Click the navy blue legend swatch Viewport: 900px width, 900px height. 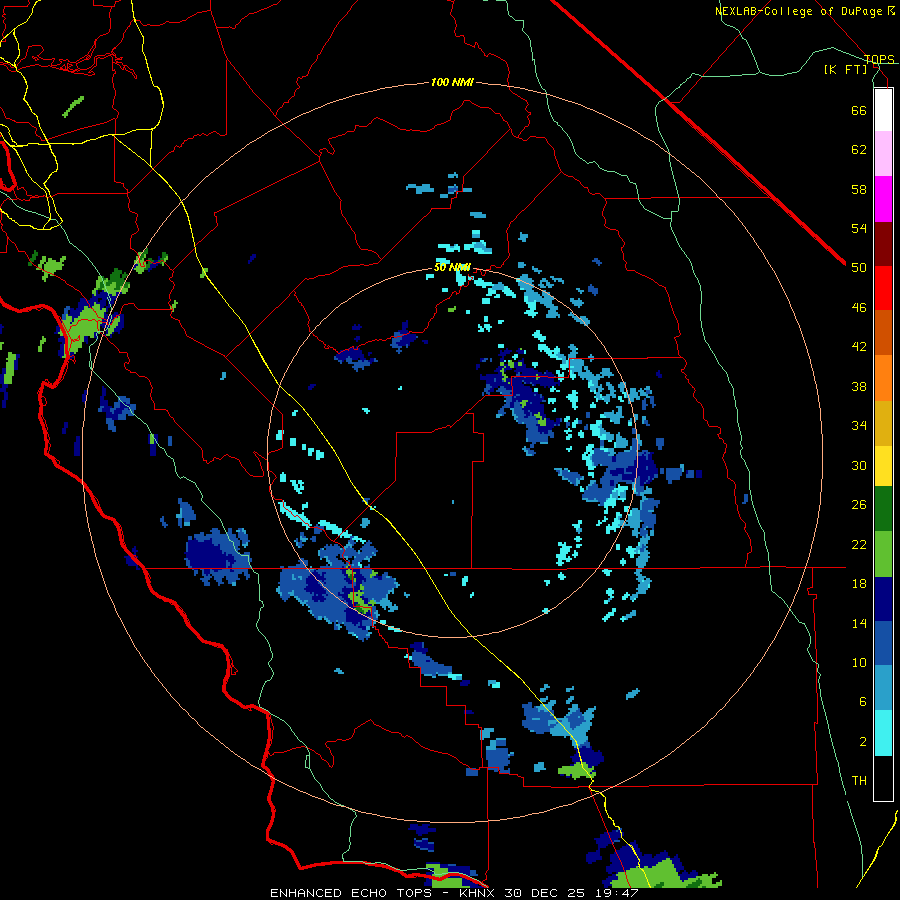(x=883, y=599)
